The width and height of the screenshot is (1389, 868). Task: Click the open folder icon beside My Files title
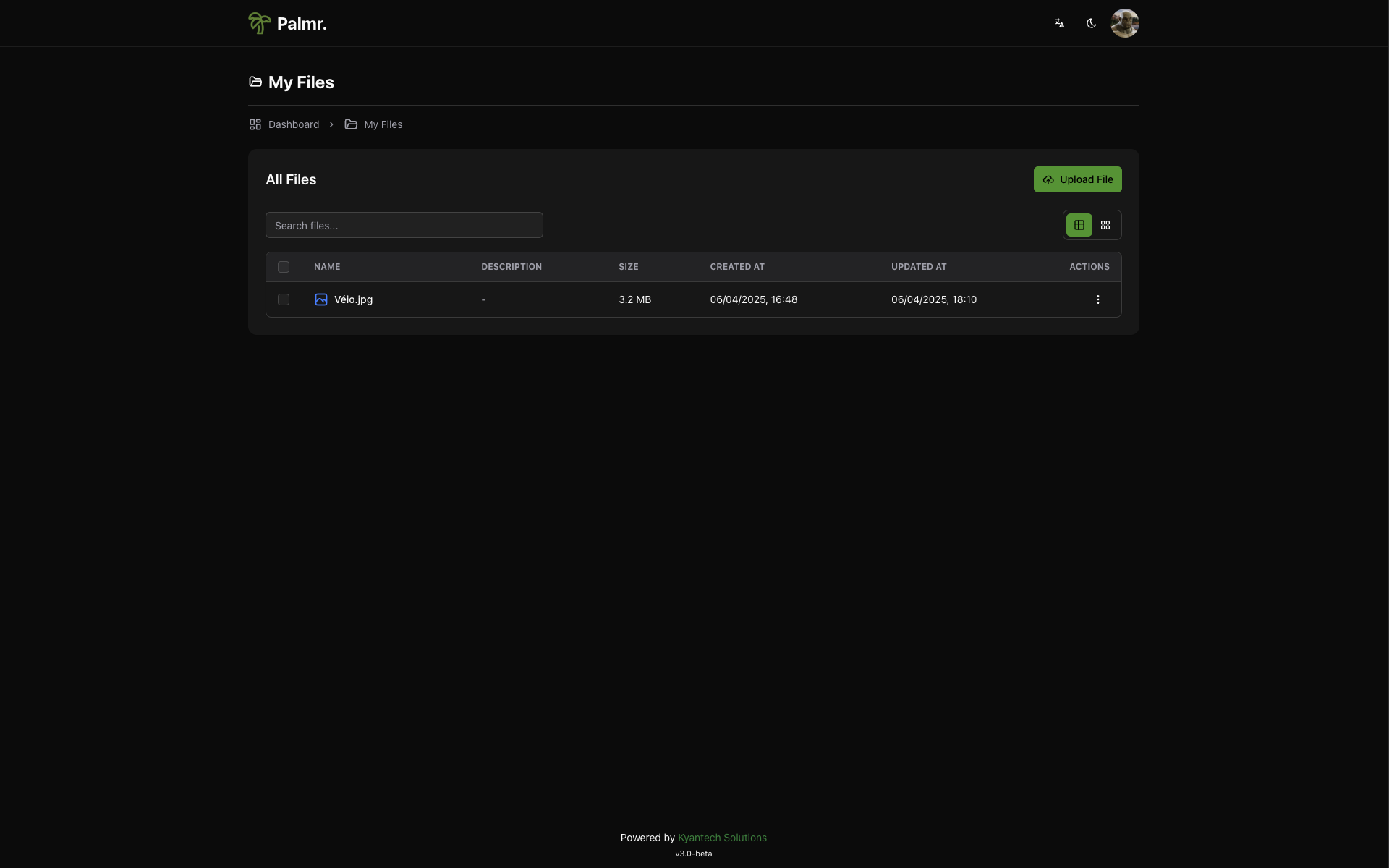pyautogui.click(x=255, y=82)
